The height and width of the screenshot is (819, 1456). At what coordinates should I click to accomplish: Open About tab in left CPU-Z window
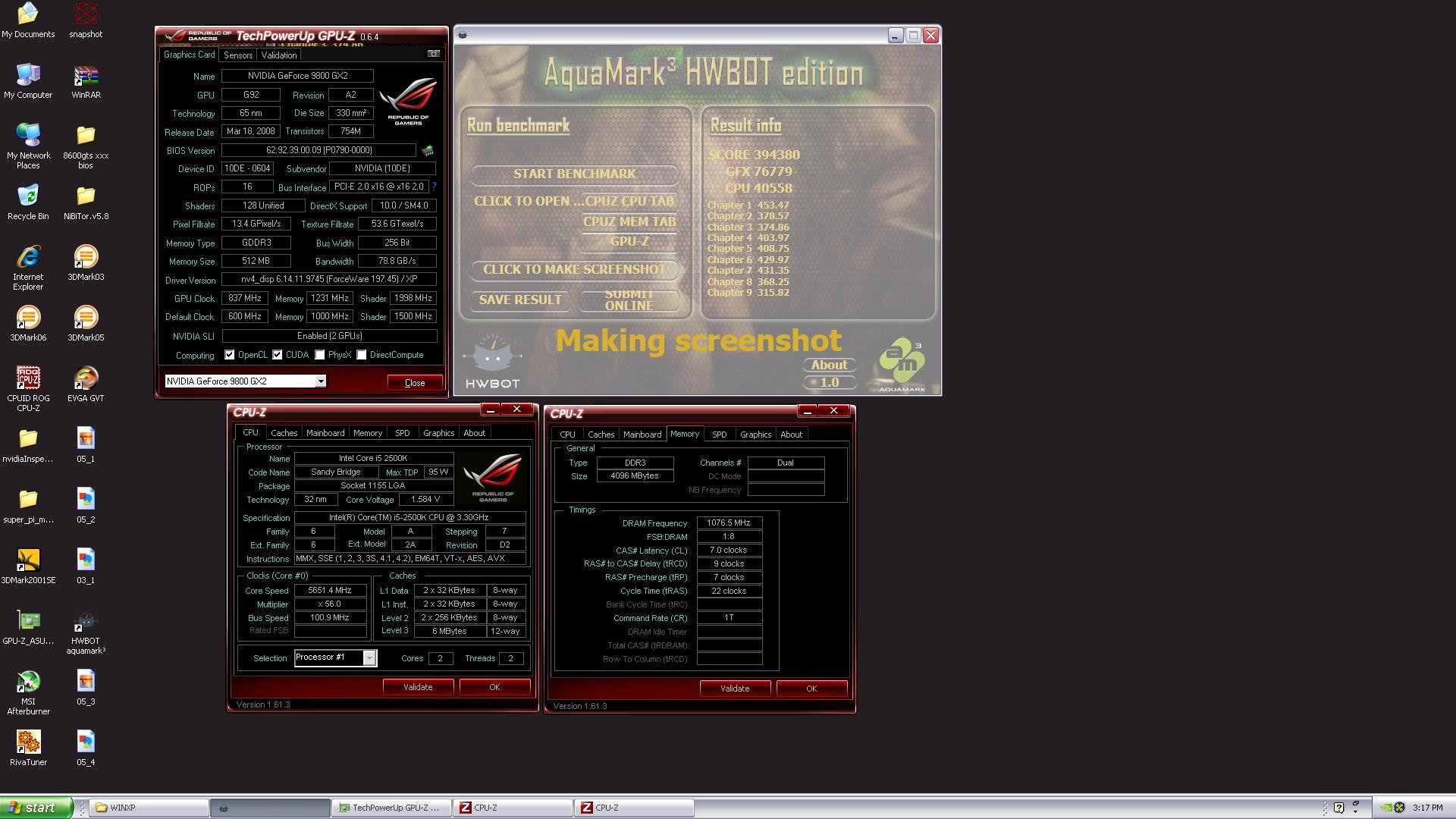click(475, 433)
